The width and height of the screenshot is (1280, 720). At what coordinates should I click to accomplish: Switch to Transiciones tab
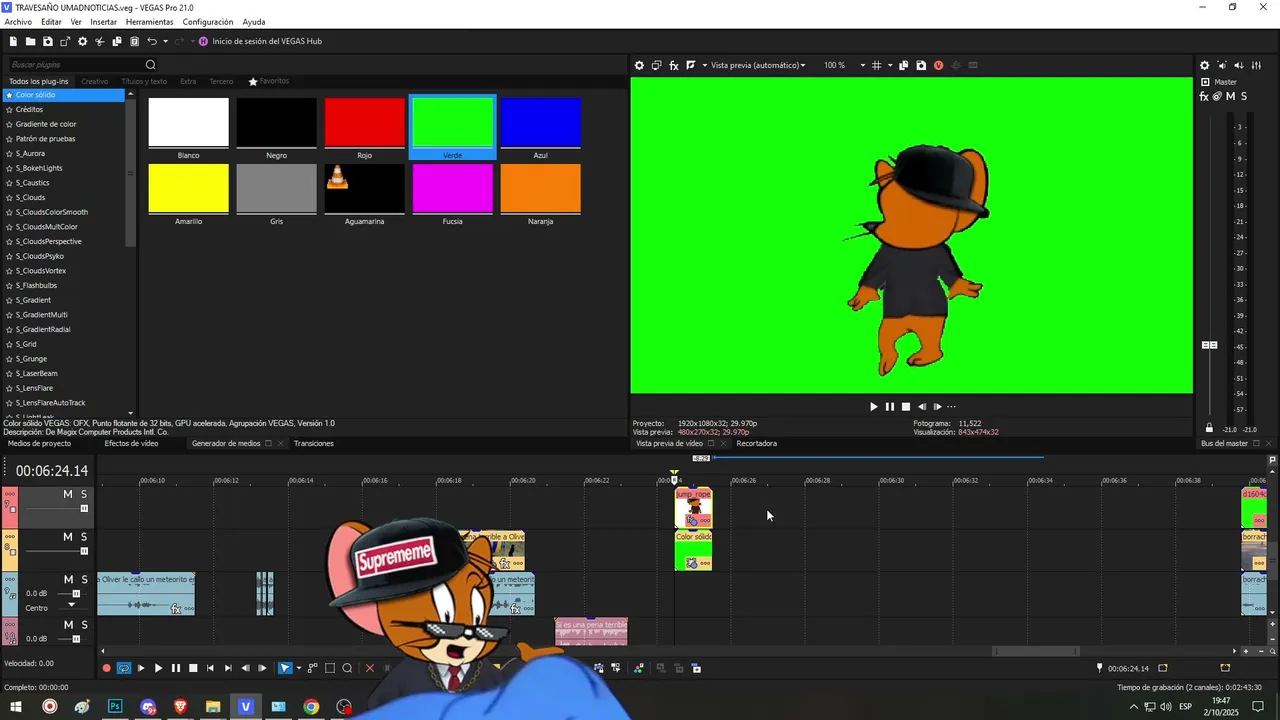tap(314, 443)
